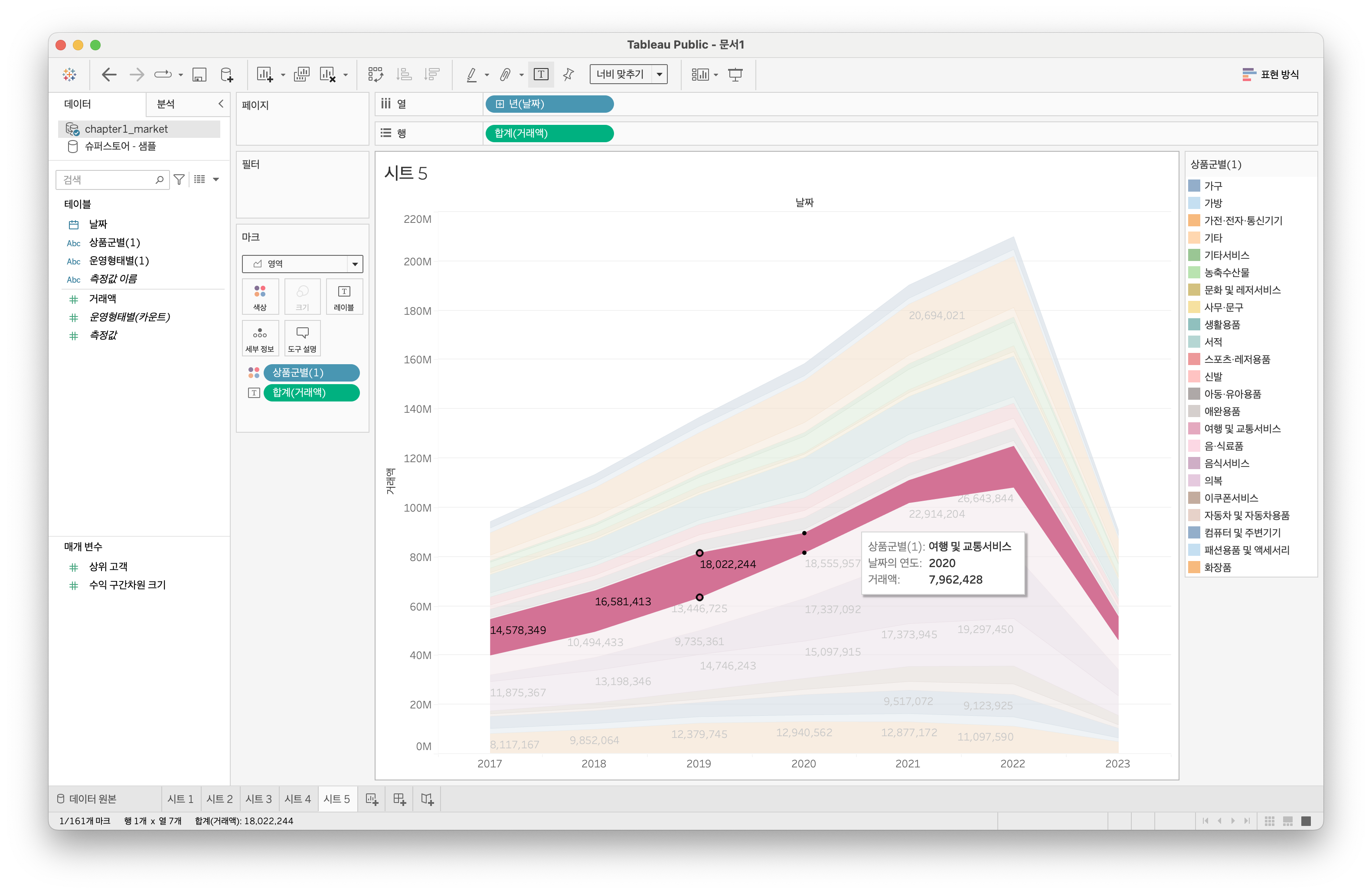Toggle the show mark labels toolbar button
Viewport: 1372px width, 894px height.
[x=541, y=75]
